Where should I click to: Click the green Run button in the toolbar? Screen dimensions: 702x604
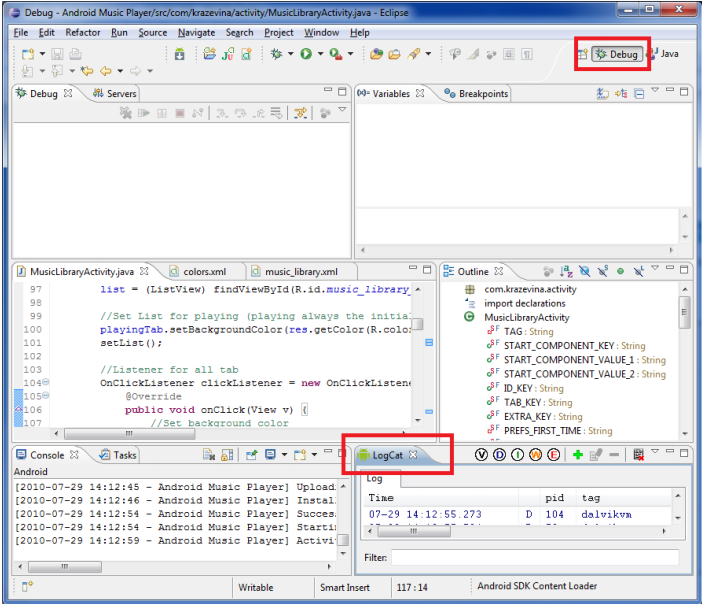coord(306,54)
